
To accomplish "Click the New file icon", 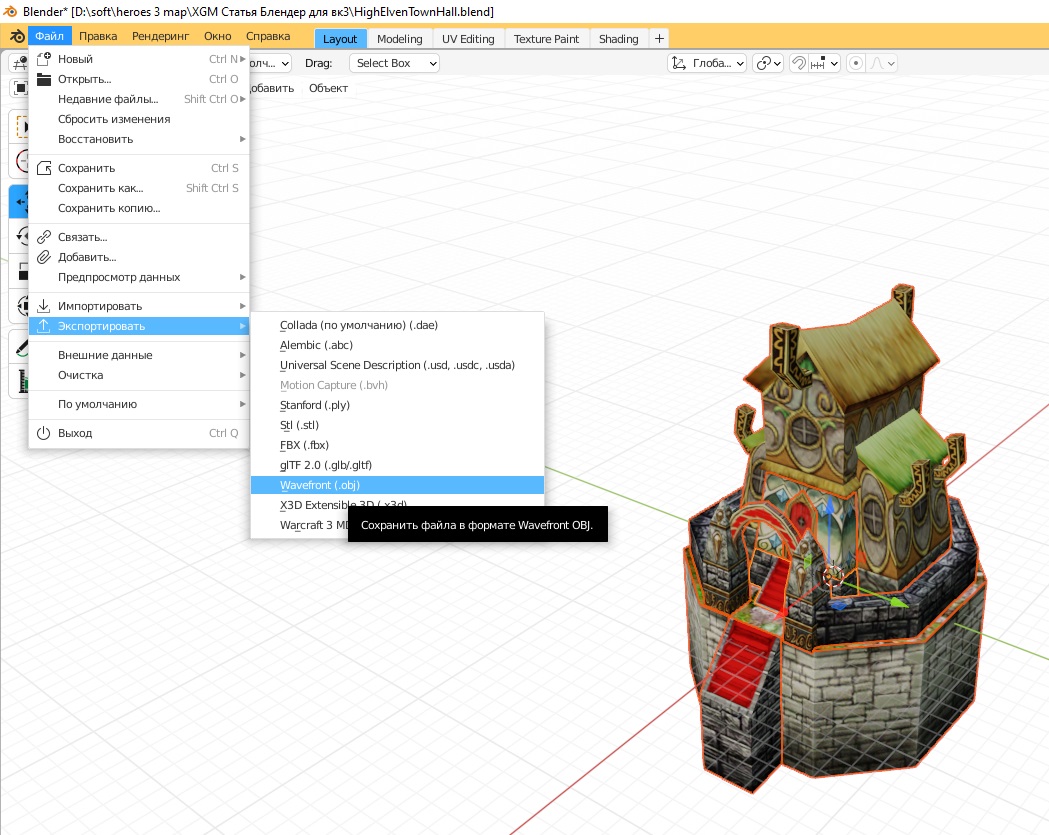I will [x=43, y=59].
